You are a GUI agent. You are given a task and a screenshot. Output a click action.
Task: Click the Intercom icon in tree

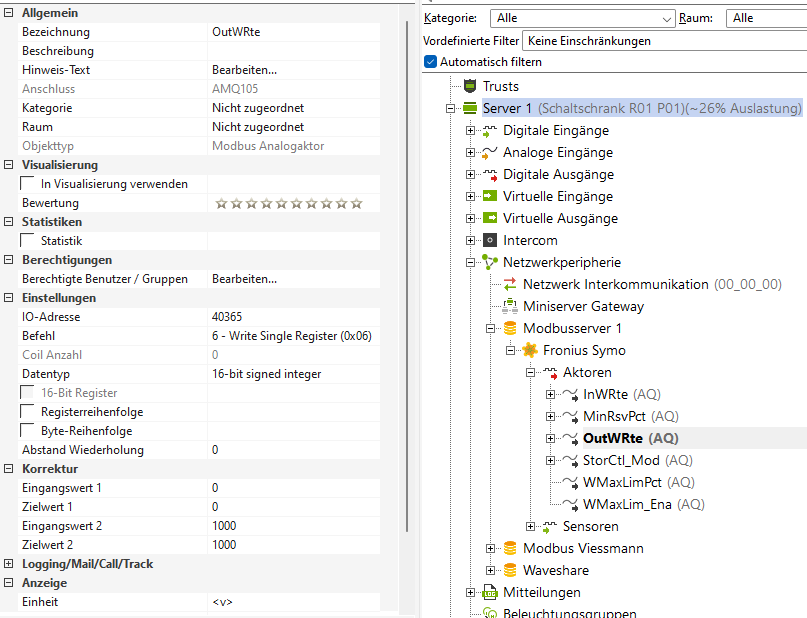(x=490, y=241)
